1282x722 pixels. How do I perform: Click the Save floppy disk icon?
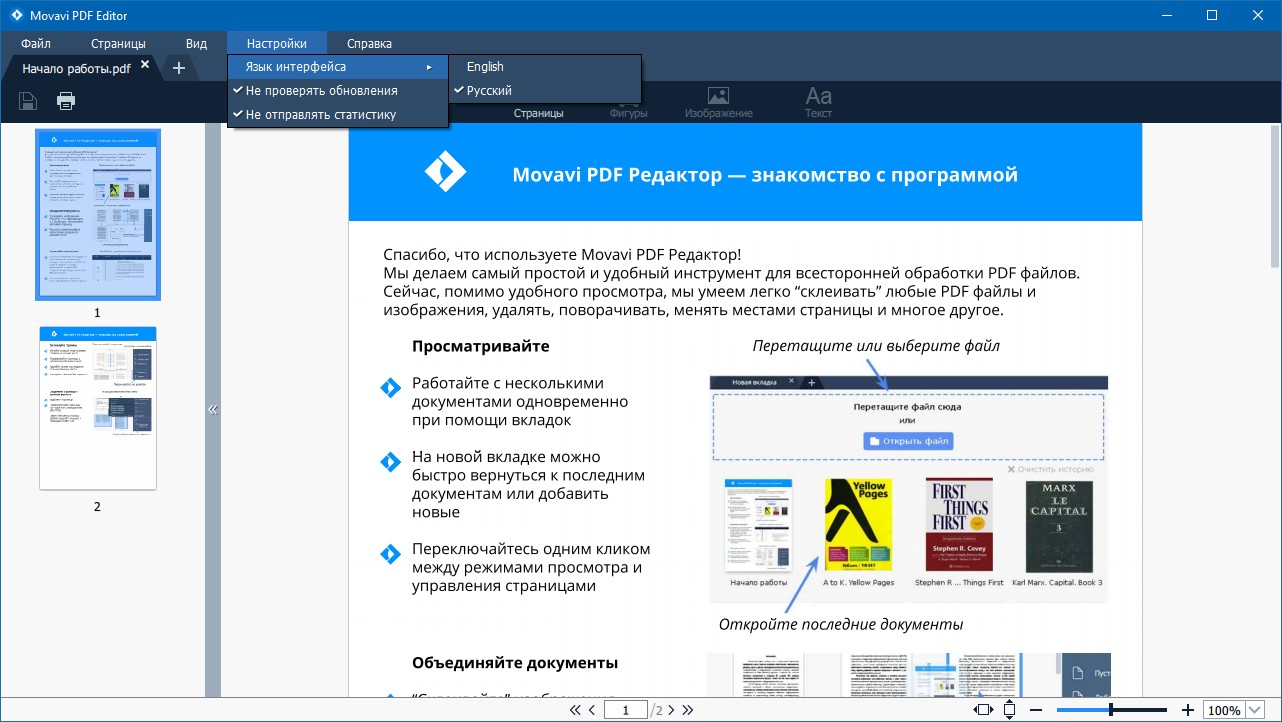pos(28,100)
